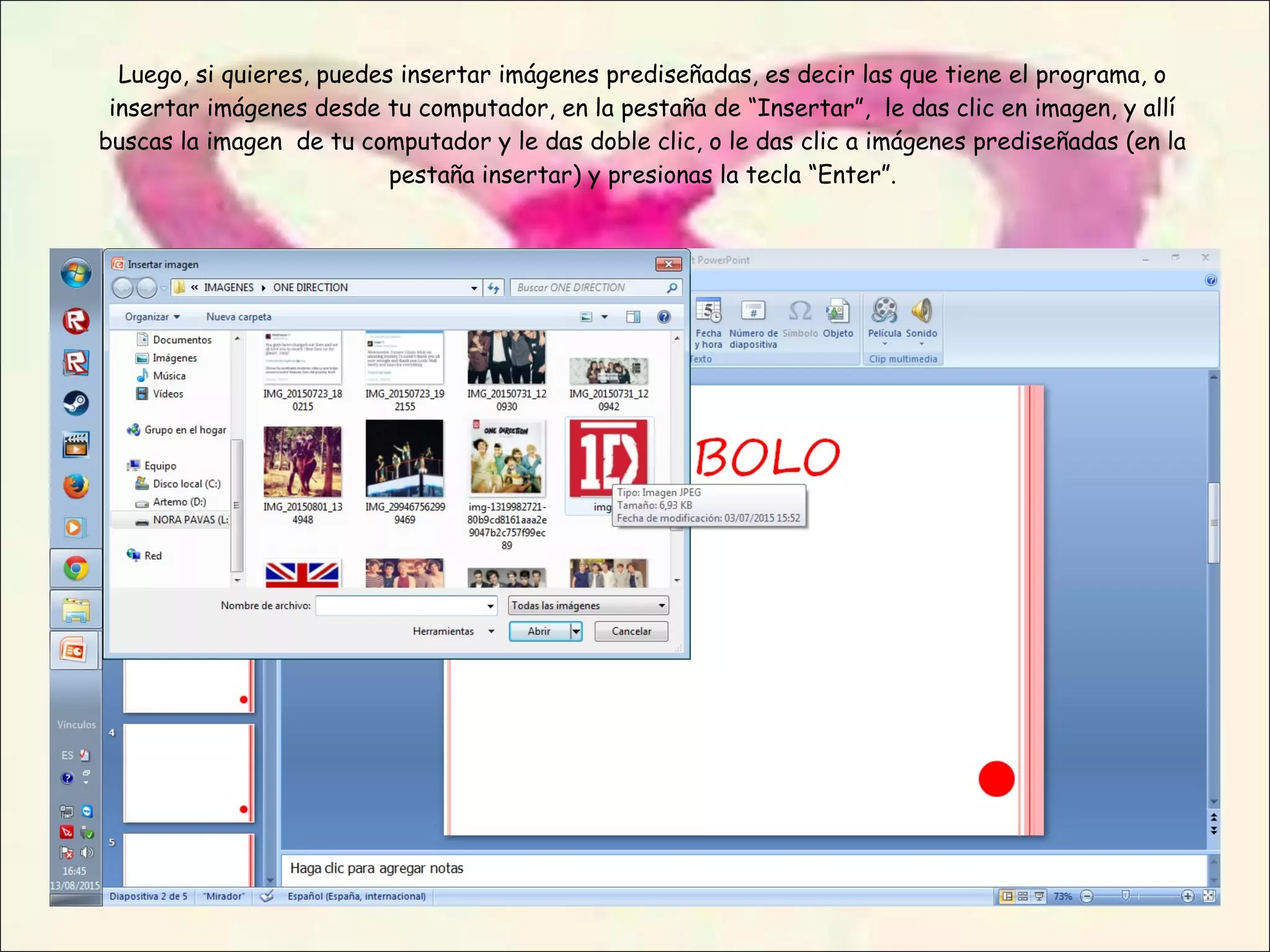Click the Windows Start orb
Screen dimensions: 1270x952
(x=76, y=273)
